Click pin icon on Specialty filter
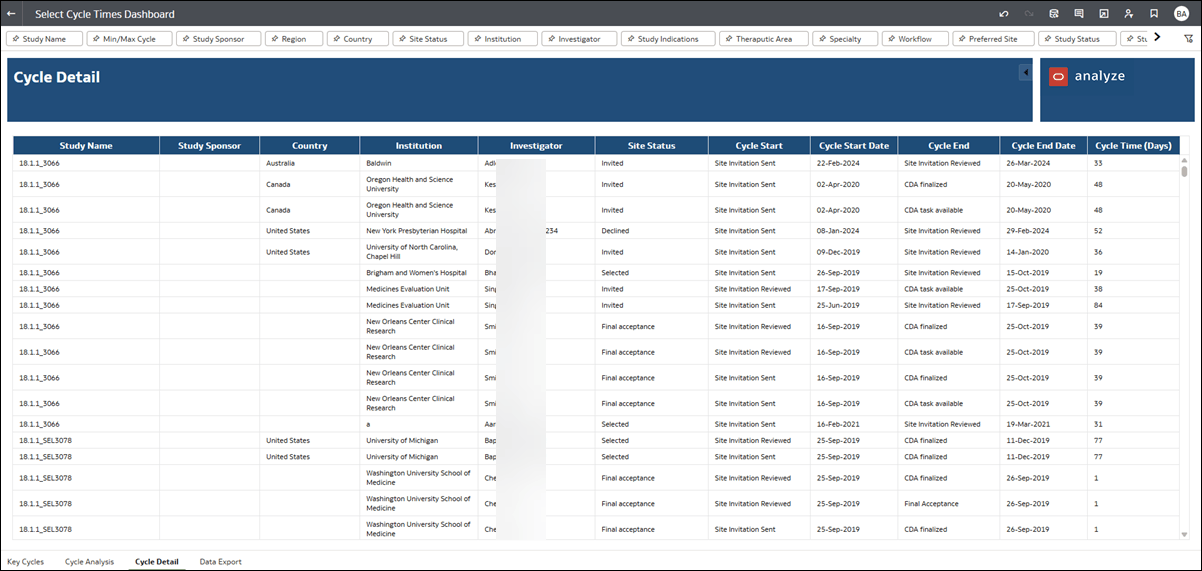The height and width of the screenshot is (571, 1202). [x=820, y=39]
